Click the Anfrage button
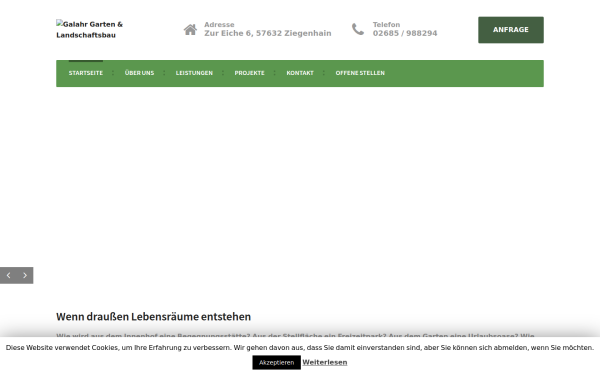The image size is (600, 375). tap(510, 30)
